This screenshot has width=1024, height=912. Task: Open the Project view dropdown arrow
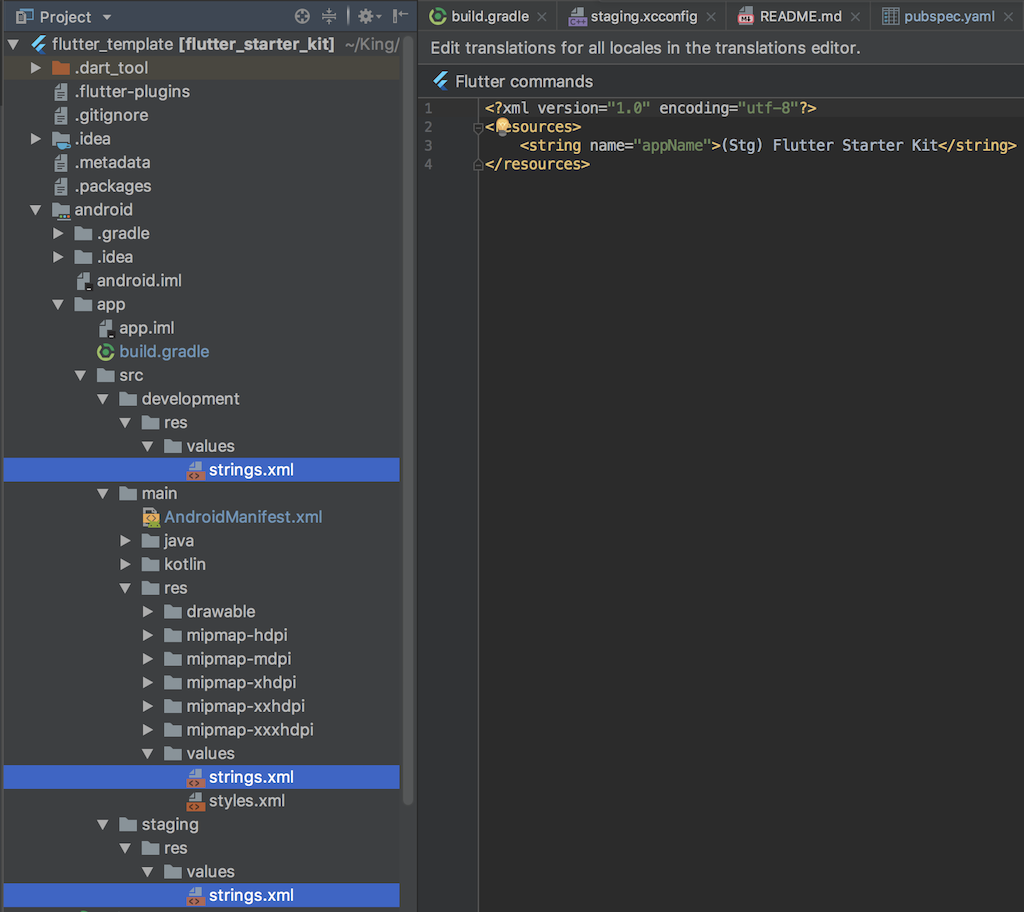tap(107, 17)
